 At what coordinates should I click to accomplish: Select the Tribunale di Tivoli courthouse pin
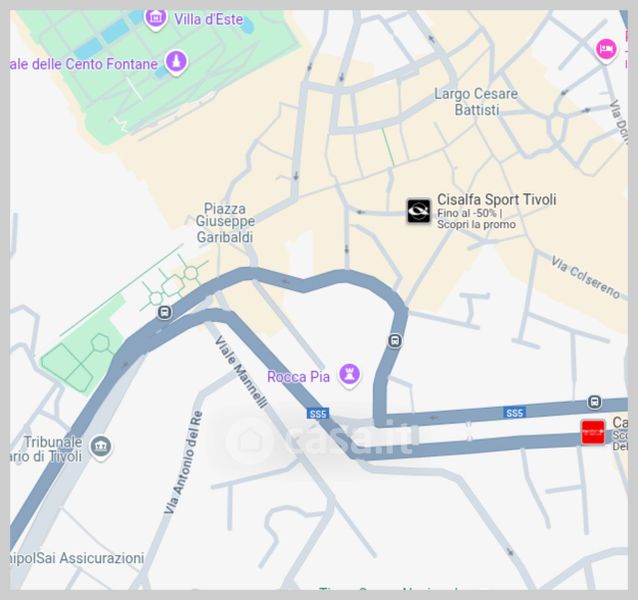[x=101, y=447]
